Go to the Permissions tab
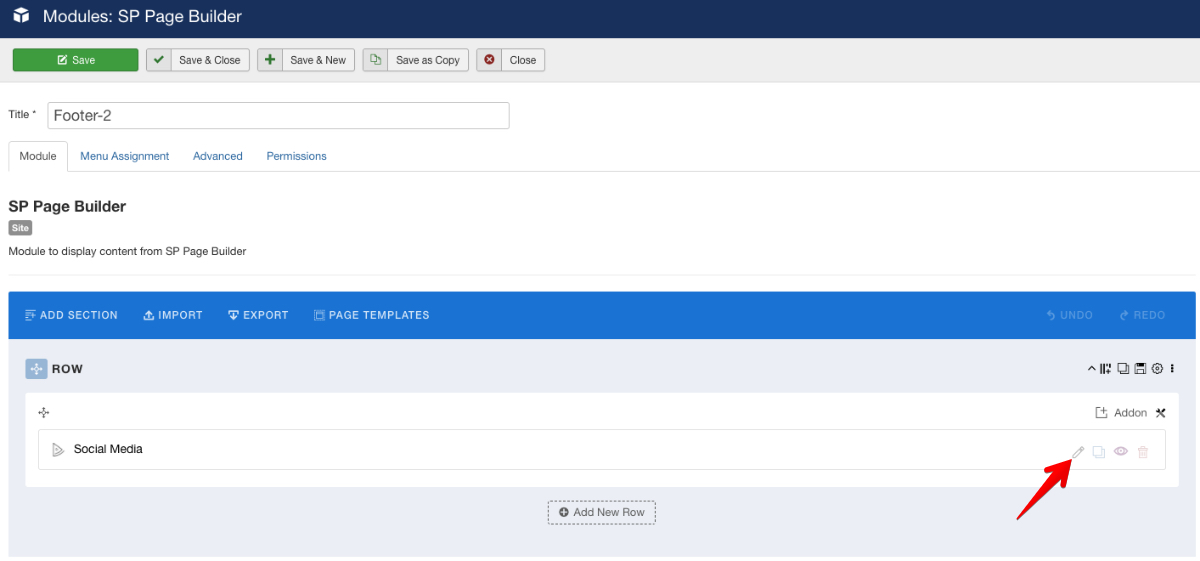The width and height of the screenshot is (1200, 561). (296, 156)
